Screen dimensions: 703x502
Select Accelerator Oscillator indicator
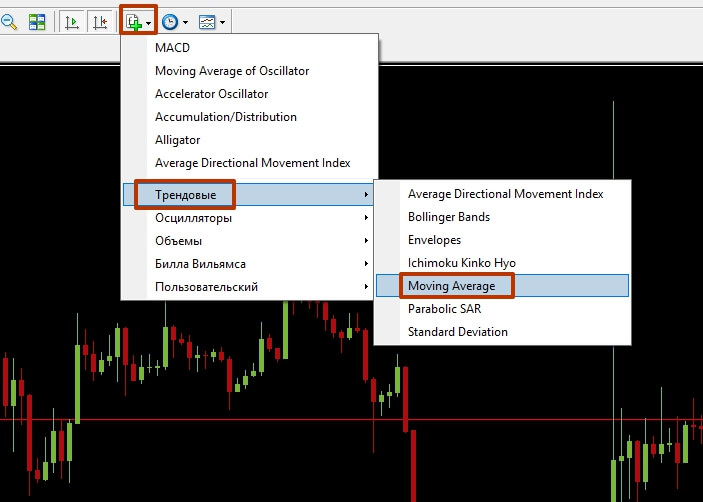click(211, 94)
